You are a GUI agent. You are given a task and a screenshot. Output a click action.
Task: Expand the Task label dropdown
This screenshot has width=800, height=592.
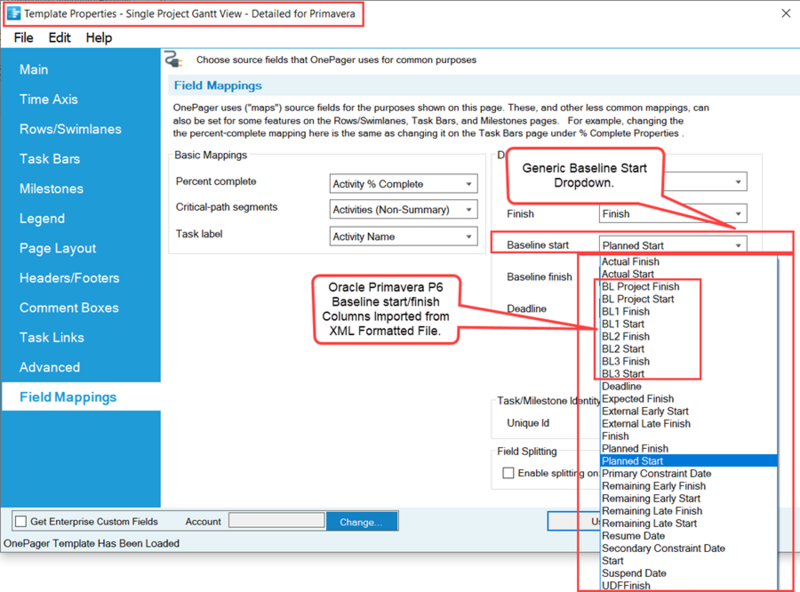point(403,236)
